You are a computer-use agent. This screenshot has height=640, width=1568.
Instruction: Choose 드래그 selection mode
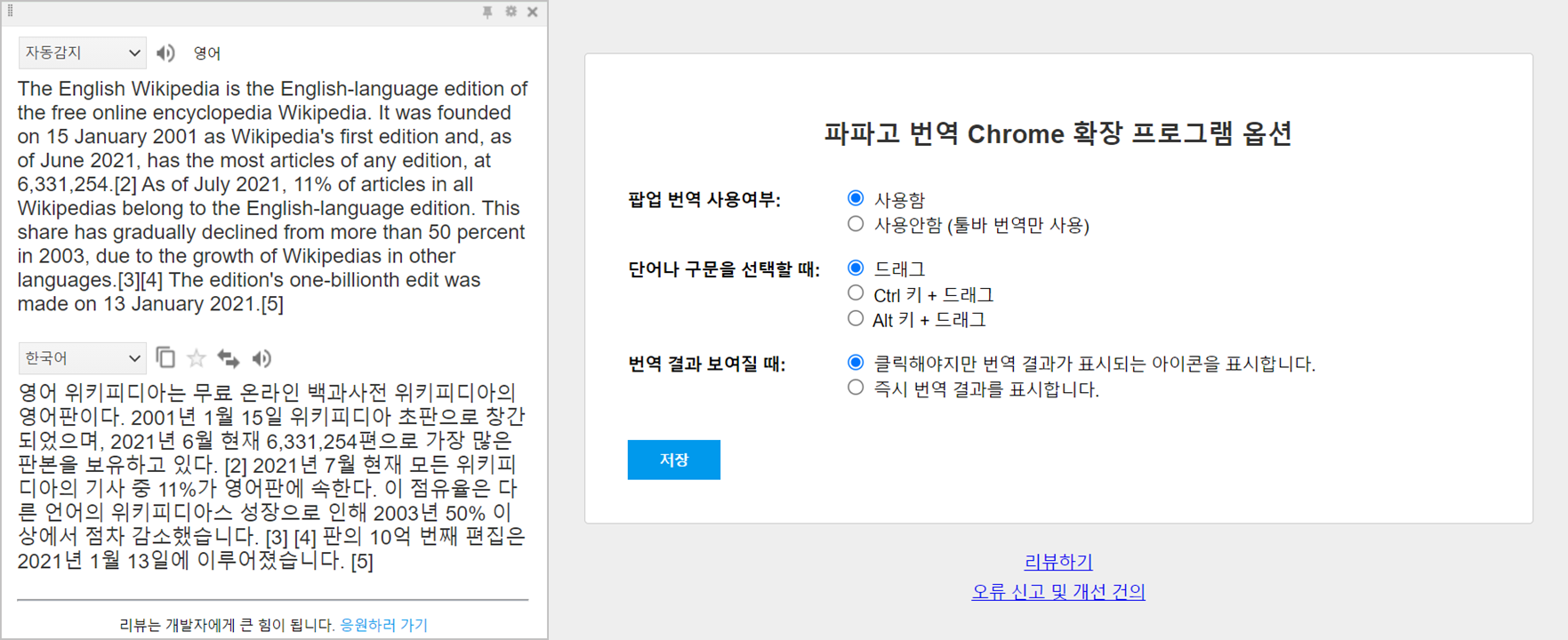(856, 268)
